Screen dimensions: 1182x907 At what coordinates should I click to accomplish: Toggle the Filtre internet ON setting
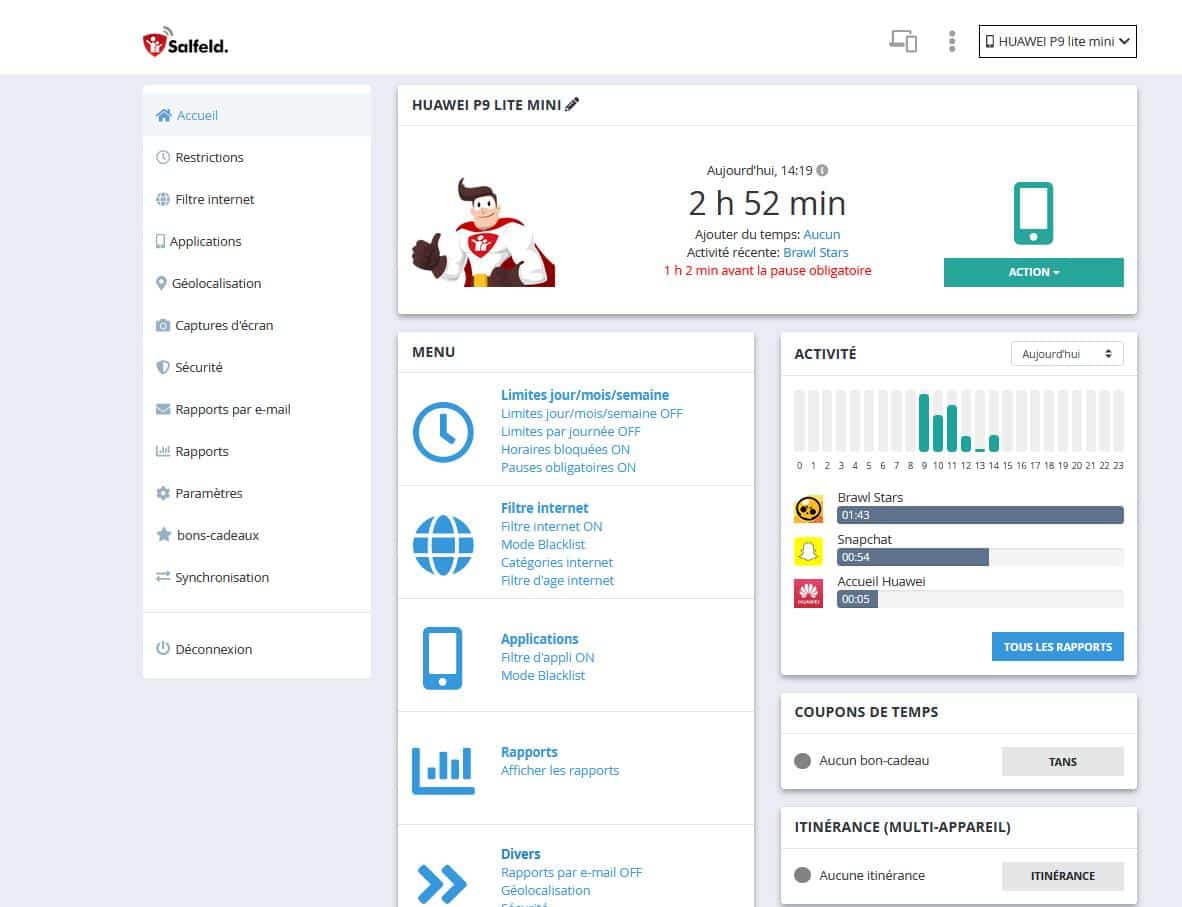click(x=551, y=526)
